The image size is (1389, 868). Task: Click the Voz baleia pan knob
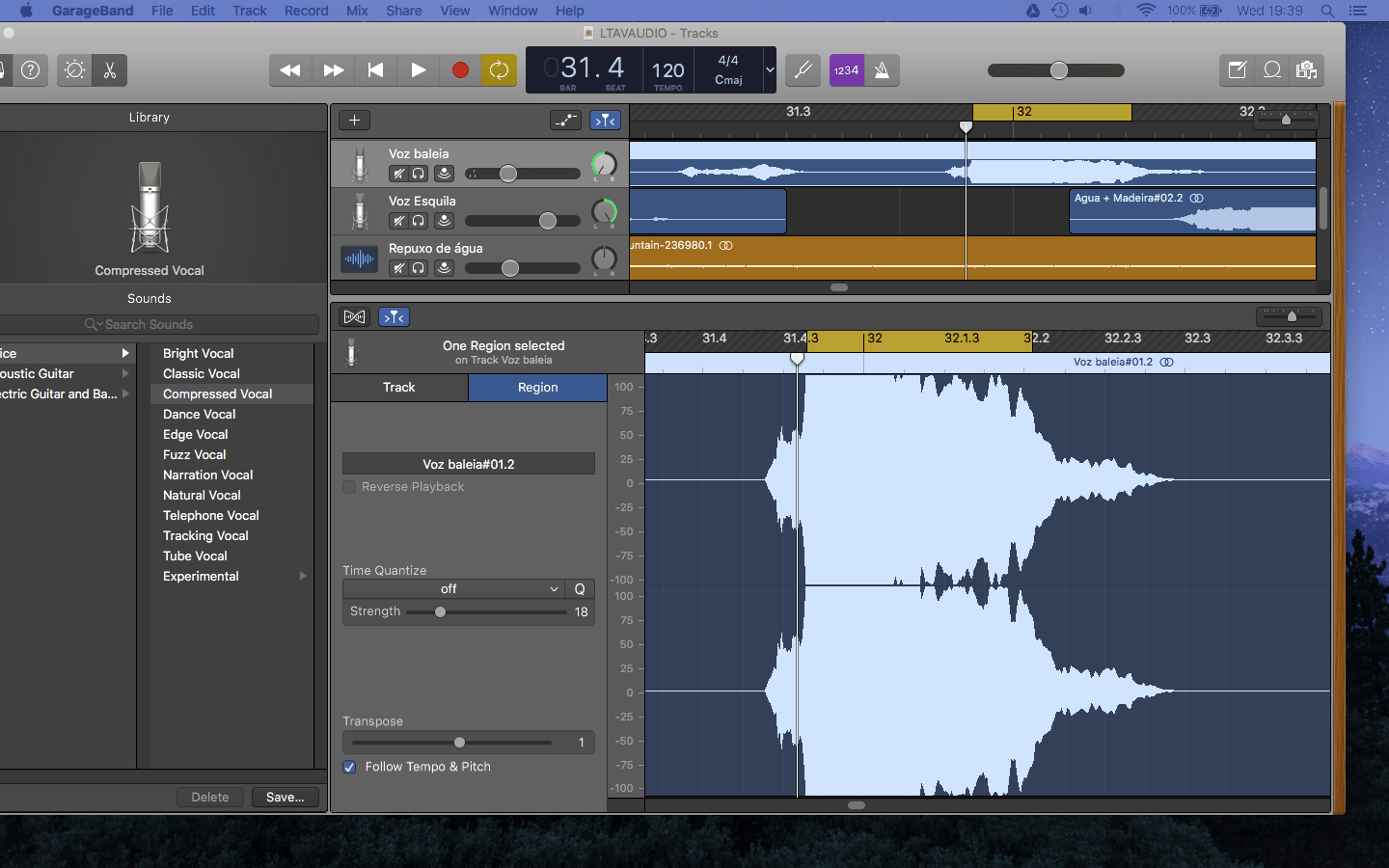click(604, 165)
